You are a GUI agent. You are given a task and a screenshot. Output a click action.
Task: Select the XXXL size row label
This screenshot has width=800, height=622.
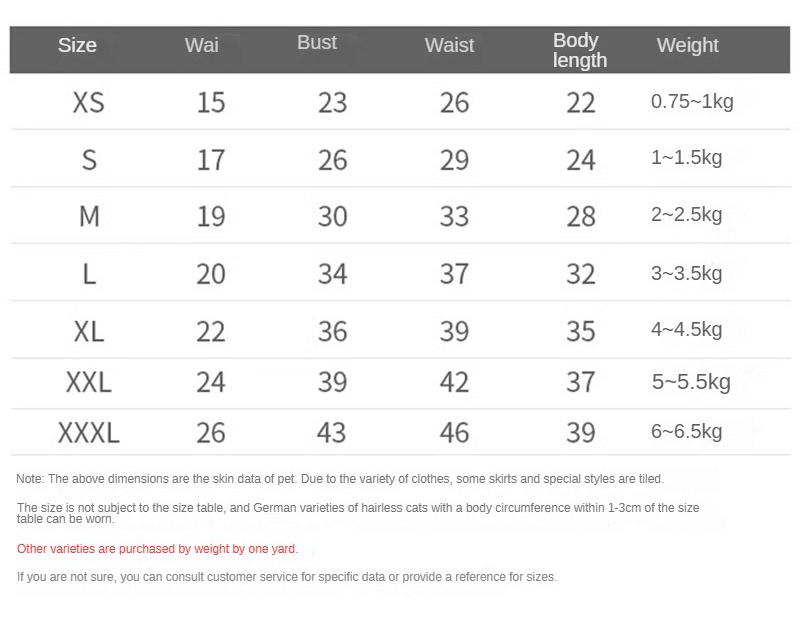(88, 432)
